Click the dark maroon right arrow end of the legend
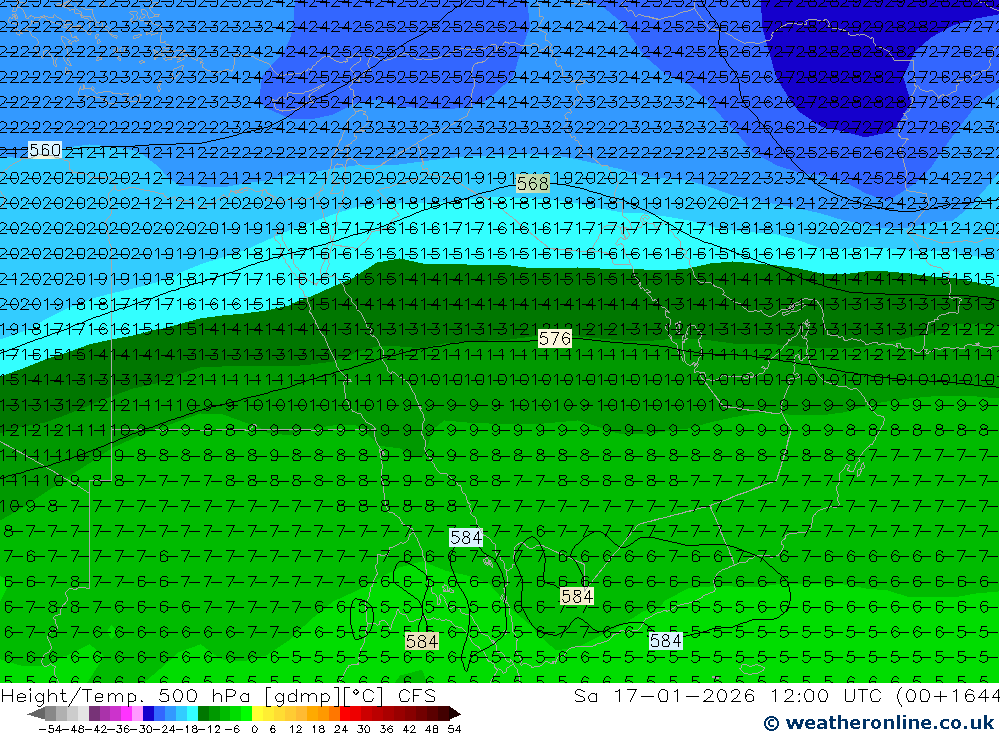1000x733 pixels. [x=455, y=713]
